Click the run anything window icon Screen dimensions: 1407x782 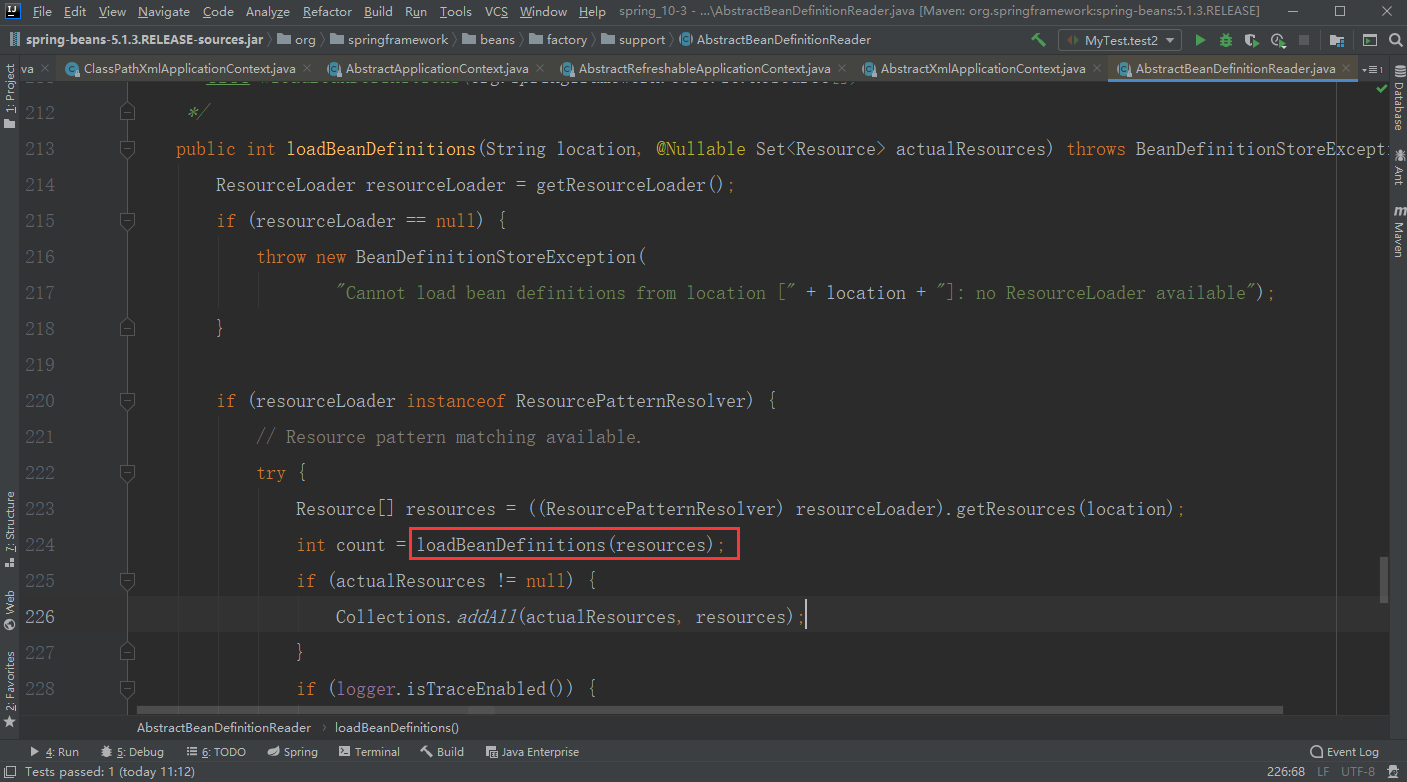[x=1369, y=40]
